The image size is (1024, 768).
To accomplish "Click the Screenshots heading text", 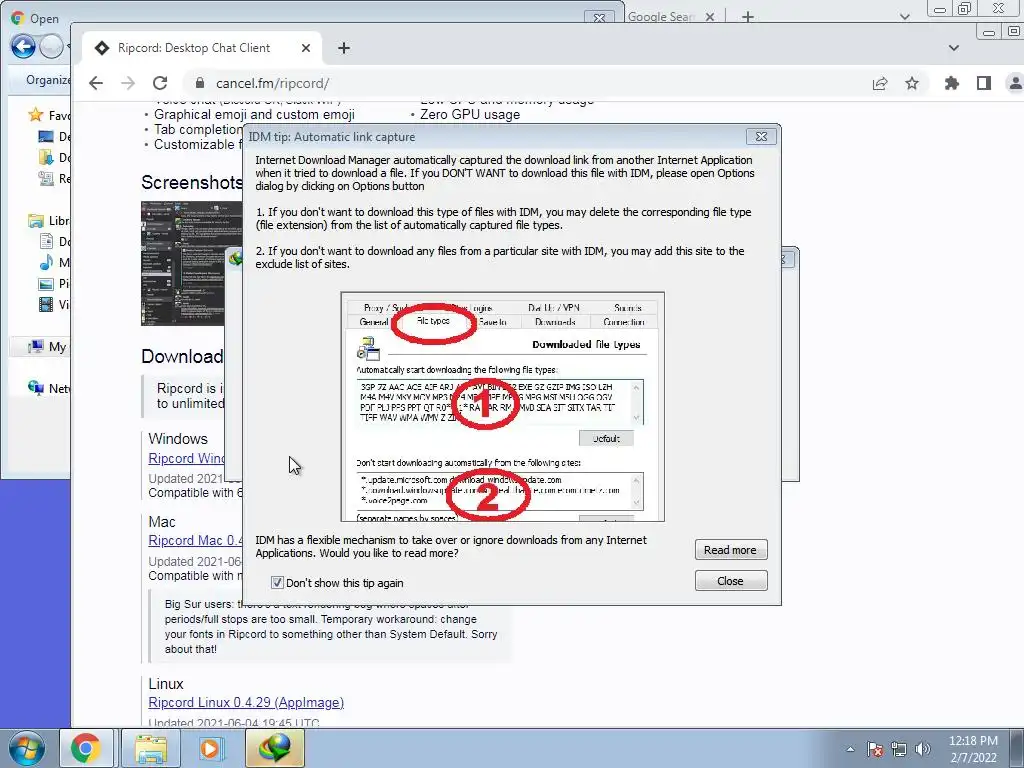I will pyautogui.click(x=192, y=182).
